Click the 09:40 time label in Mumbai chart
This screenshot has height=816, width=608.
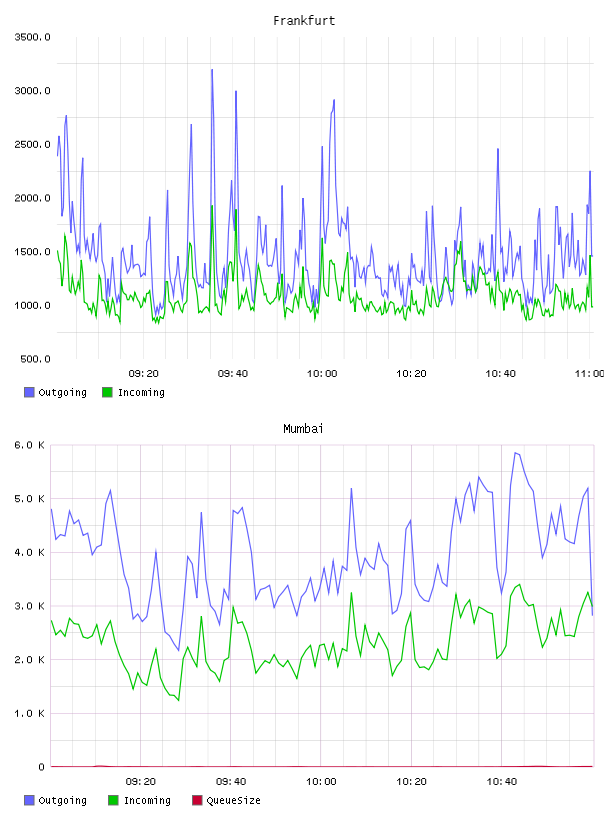tap(231, 782)
